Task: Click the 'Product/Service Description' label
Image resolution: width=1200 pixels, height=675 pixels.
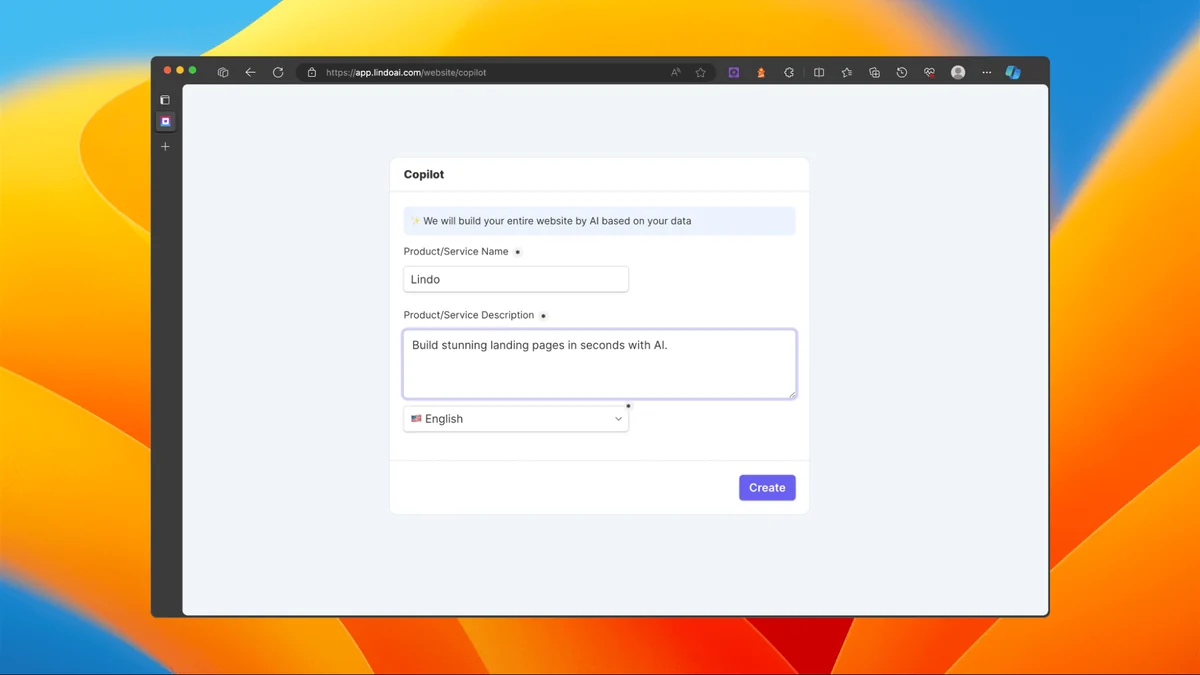Action: click(469, 315)
